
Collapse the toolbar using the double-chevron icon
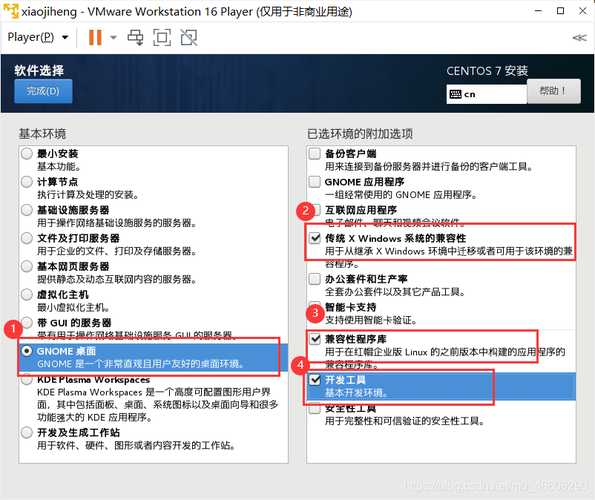(x=579, y=38)
